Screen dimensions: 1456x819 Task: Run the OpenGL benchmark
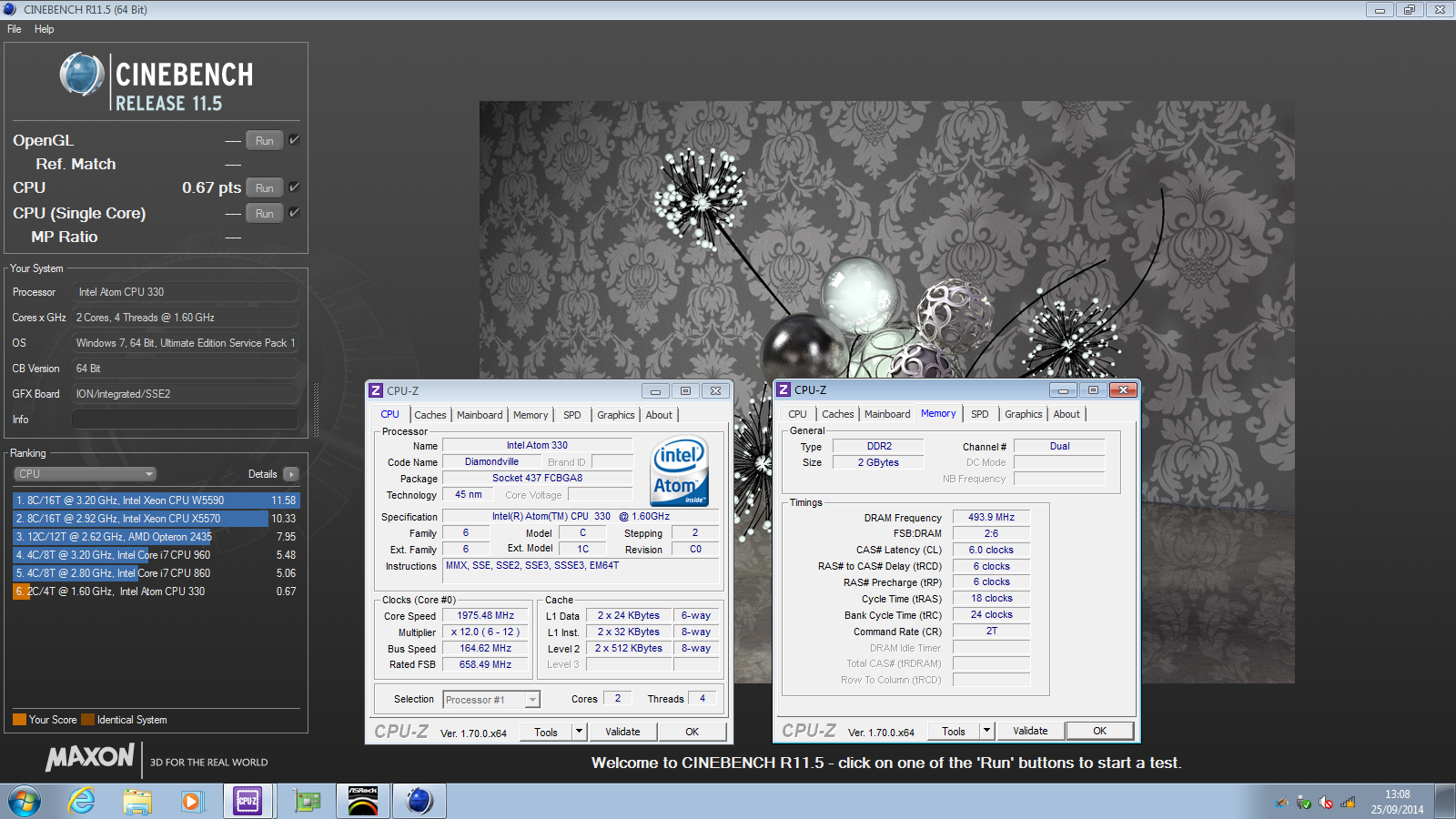(265, 141)
